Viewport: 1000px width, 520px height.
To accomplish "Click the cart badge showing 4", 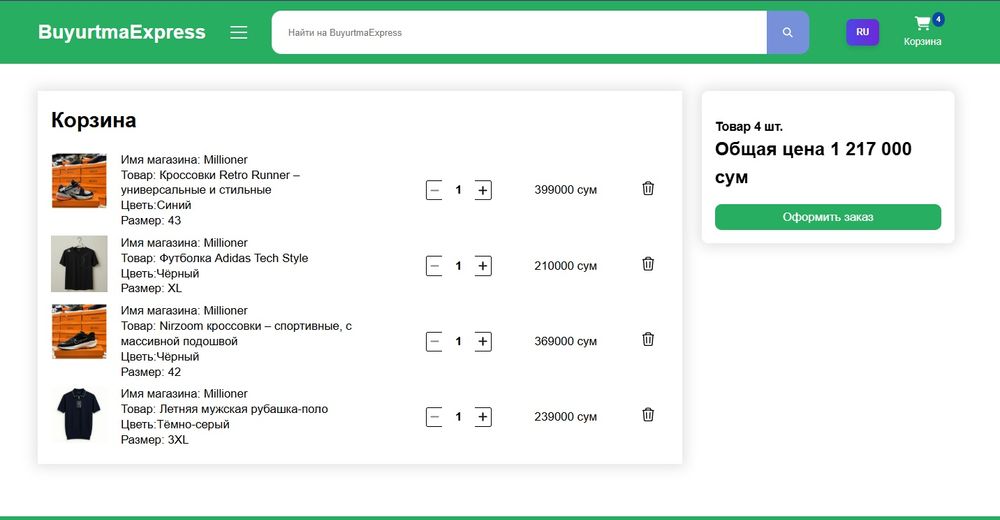I will tap(938, 19).
